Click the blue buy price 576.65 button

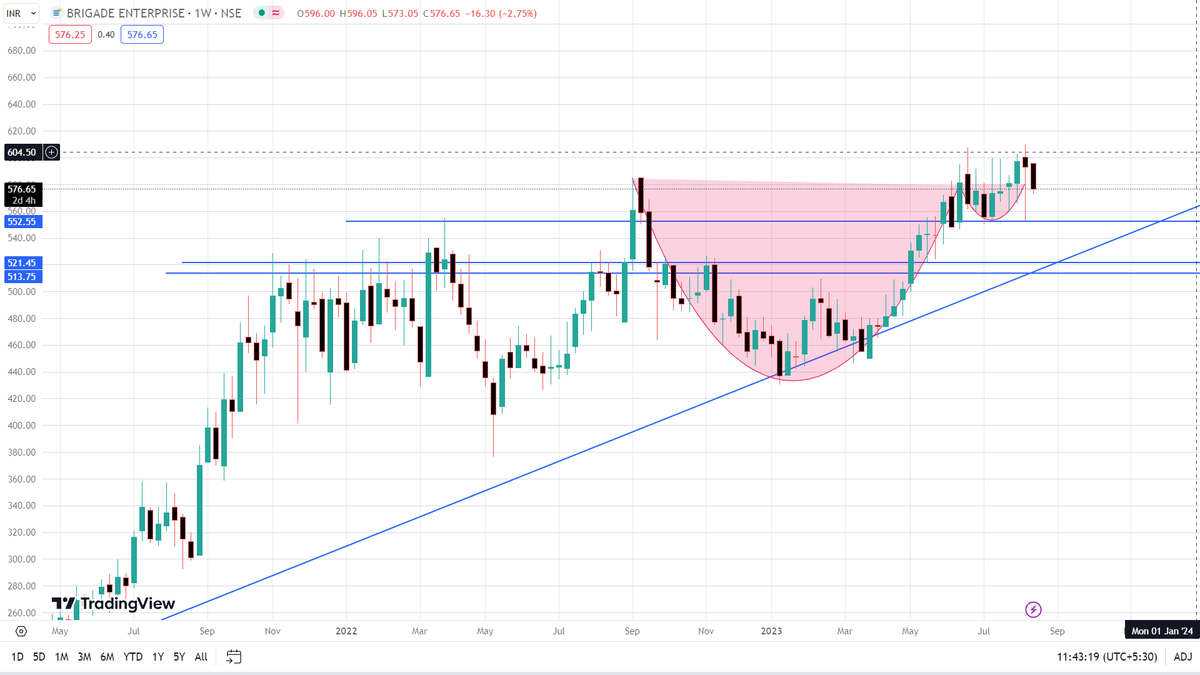[141, 34]
